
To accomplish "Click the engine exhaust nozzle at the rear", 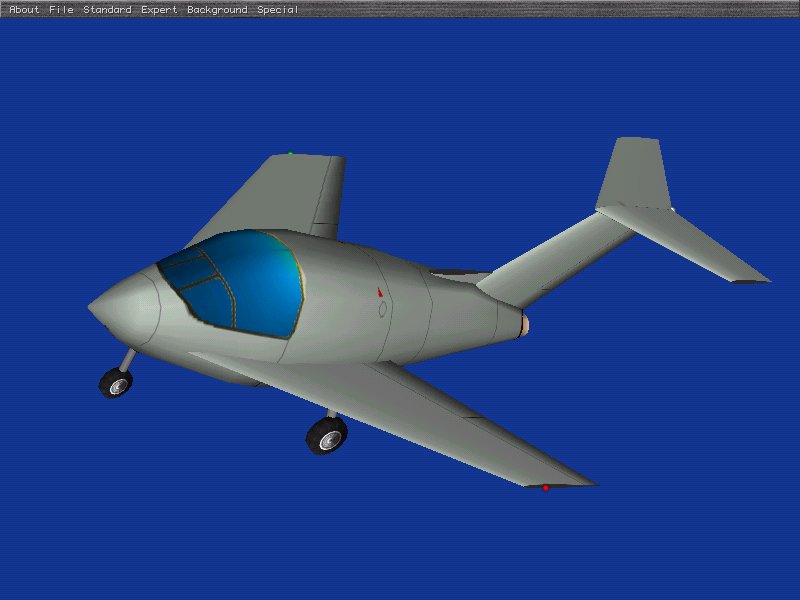I will (526, 324).
